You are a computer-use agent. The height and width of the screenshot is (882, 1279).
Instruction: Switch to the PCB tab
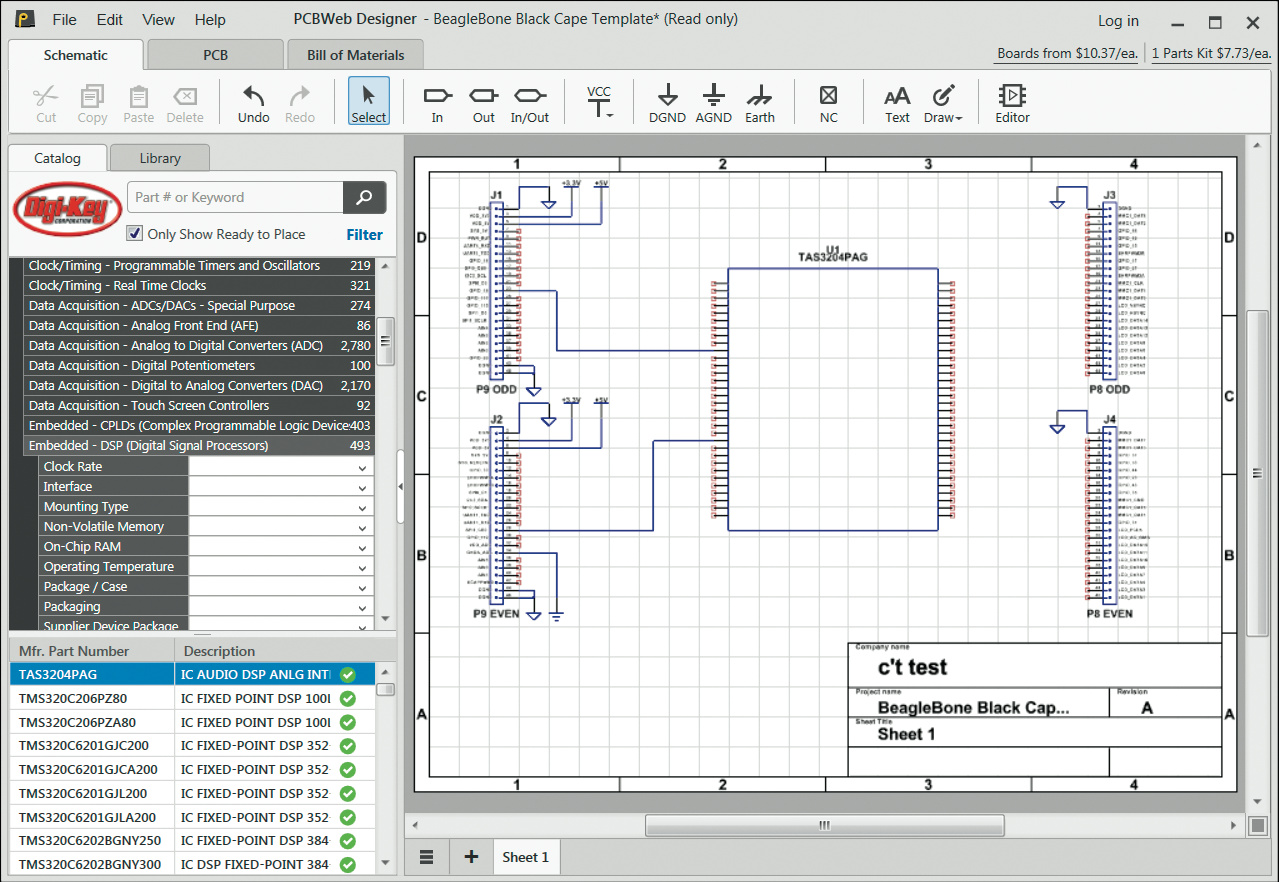216,55
